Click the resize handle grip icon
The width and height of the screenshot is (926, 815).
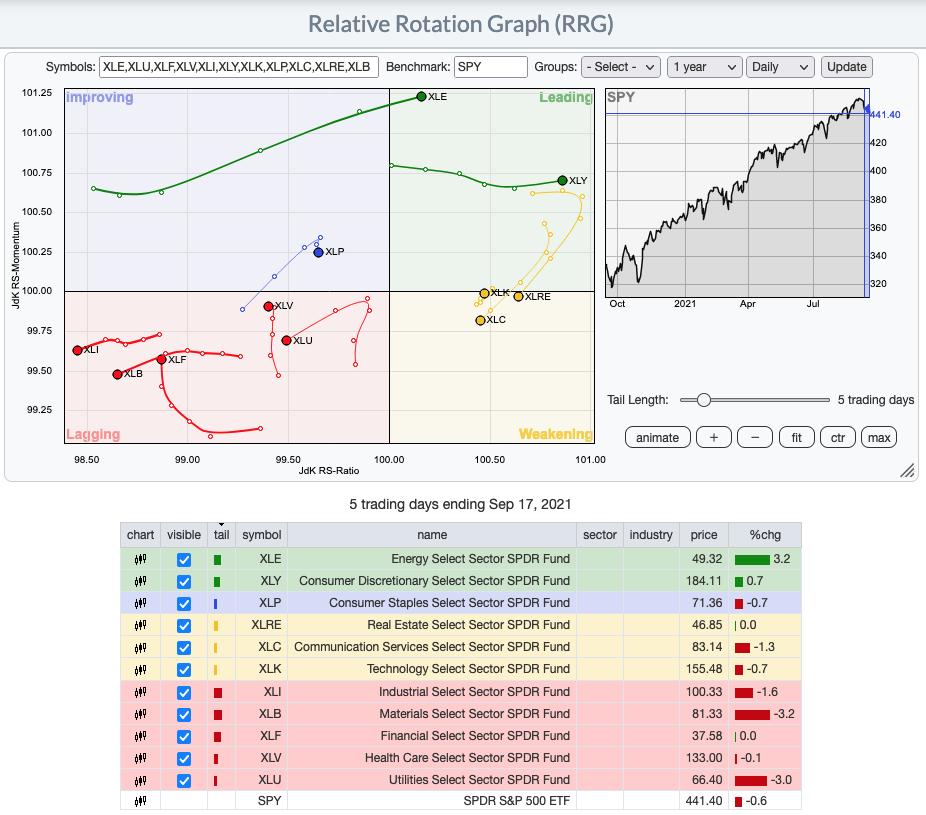(907, 470)
